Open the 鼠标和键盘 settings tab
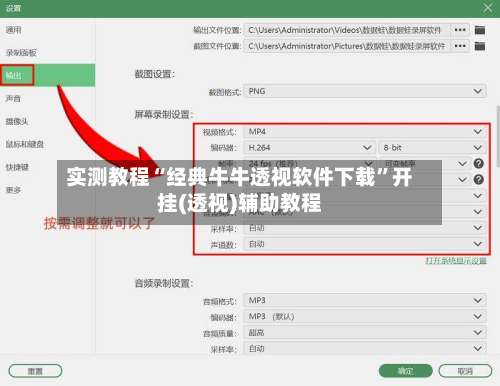500x386 pixels. coord(25,144)
